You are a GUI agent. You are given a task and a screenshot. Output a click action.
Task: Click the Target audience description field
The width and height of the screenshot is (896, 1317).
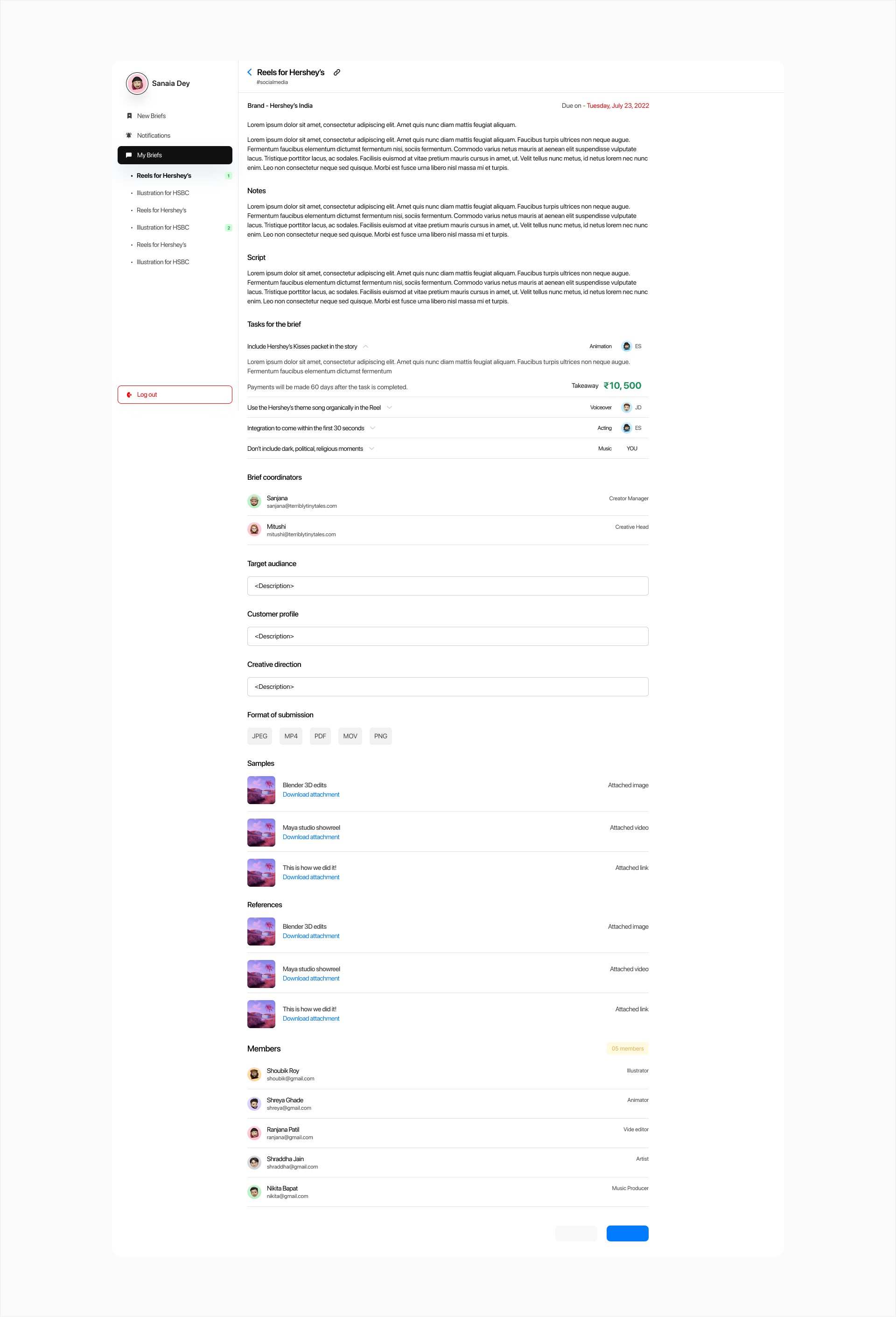pyautogui.click(x=448, y=586)
